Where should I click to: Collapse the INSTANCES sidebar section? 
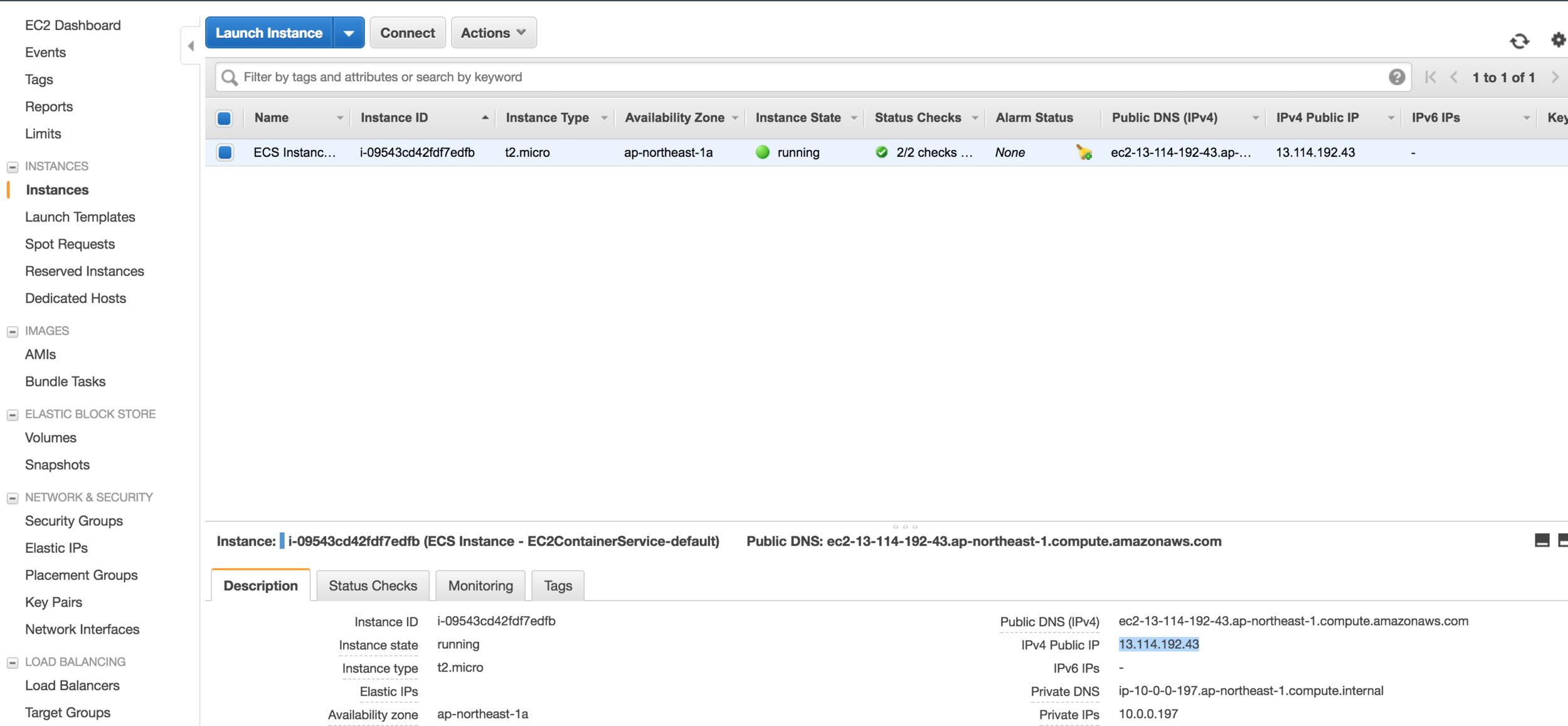pos(13,167)
